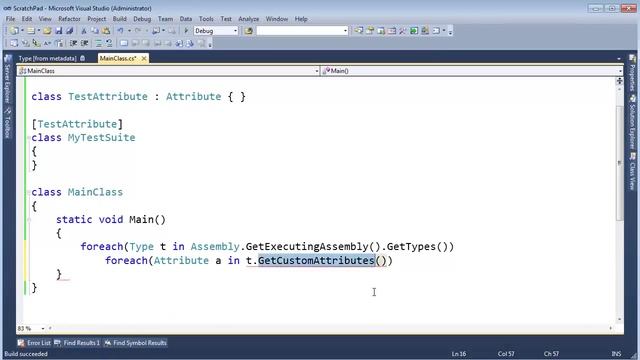Open the Debug menu
The height and width of the screenshot is (360, 640).
(142, 19)
